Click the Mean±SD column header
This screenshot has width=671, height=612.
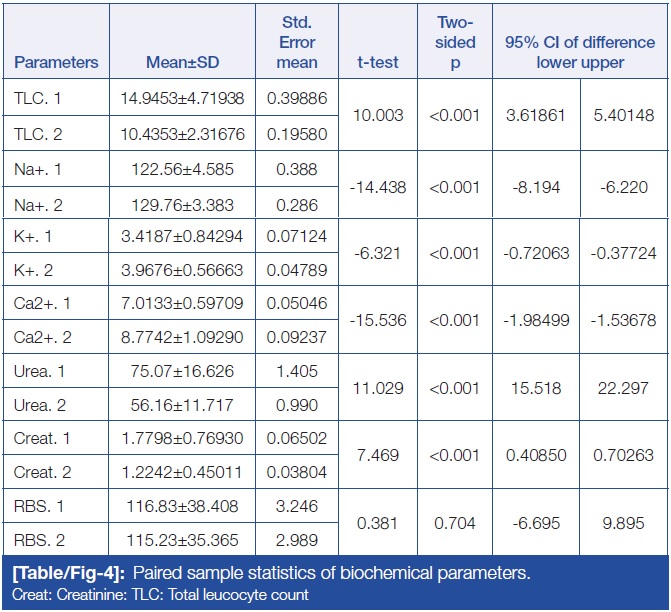[x=181, y=62]
